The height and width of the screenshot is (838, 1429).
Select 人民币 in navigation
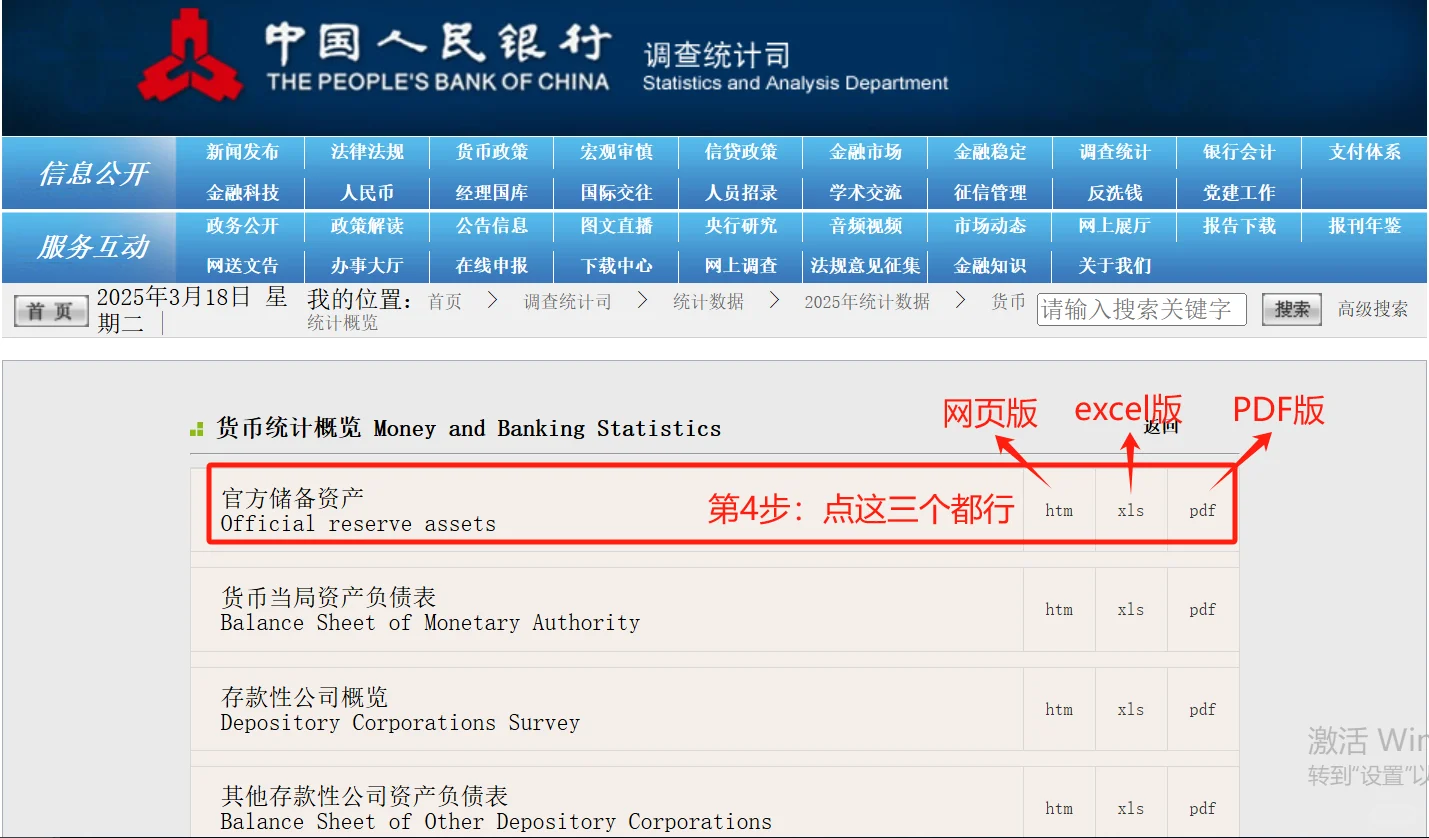pyautogui.click(x=367, y=192)
